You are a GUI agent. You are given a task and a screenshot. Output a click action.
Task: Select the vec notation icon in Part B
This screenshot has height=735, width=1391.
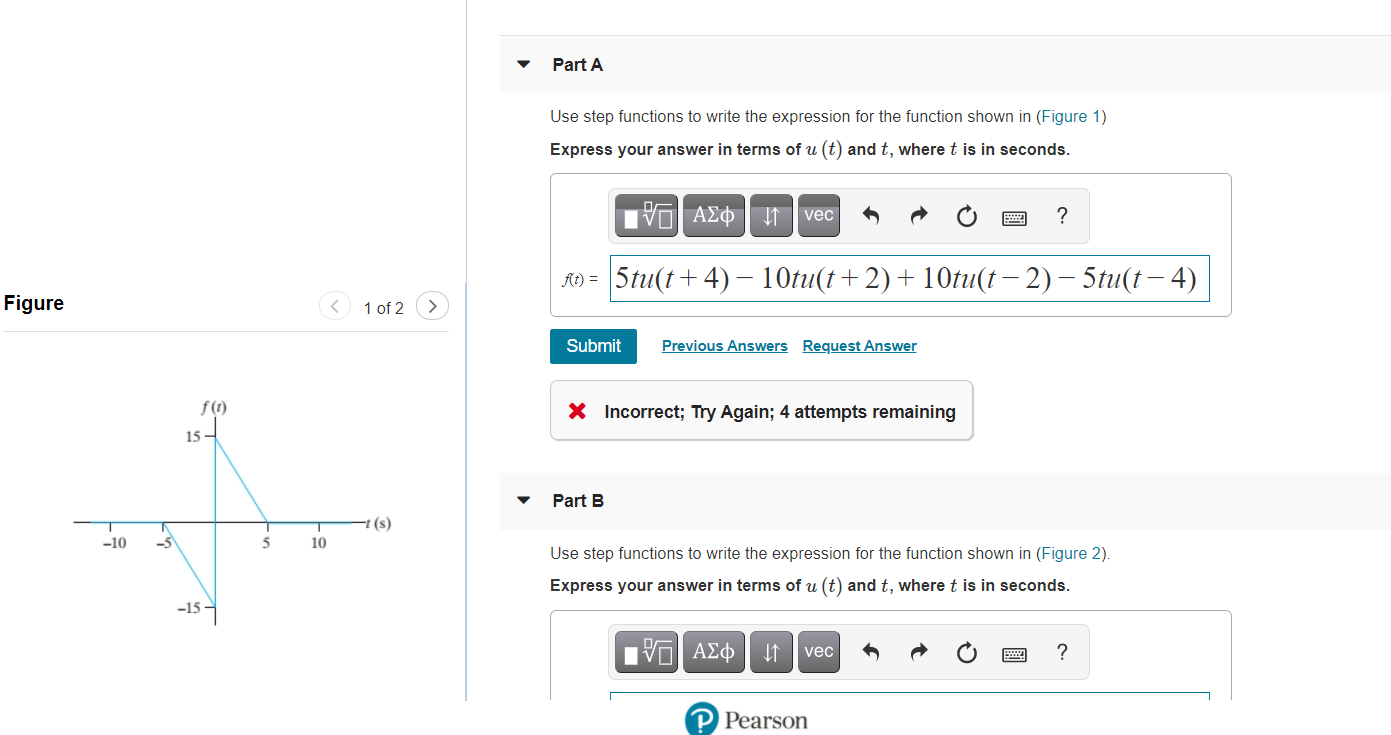(x=818, y=651)
